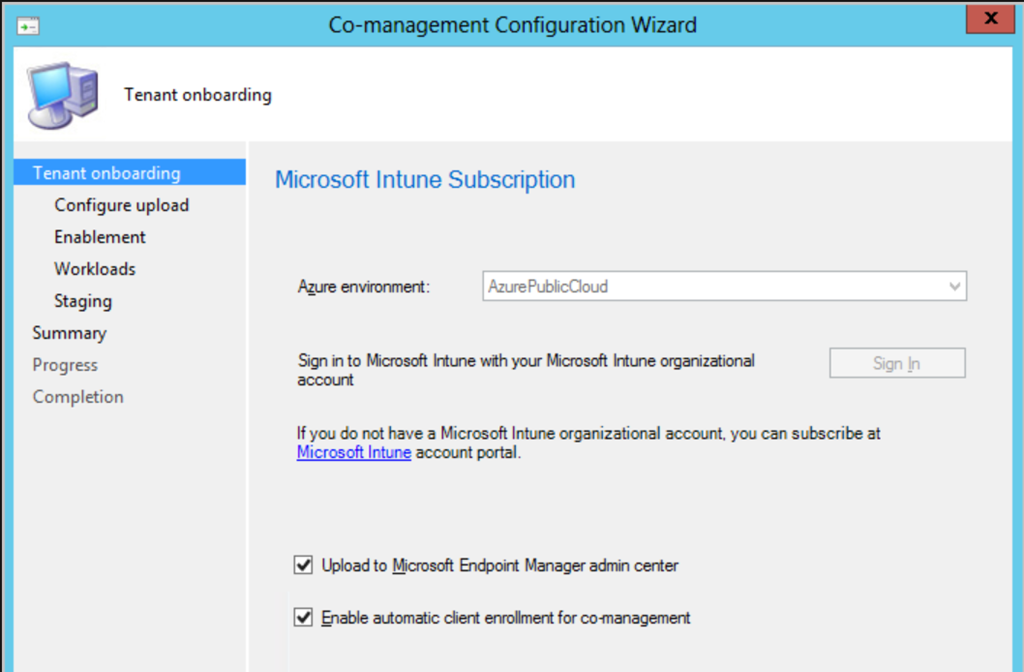Viewport: 1024px width, 672px height.
Task: Uncheck Enable automatic client enrollment for co-management
Action: click(304, 618)
